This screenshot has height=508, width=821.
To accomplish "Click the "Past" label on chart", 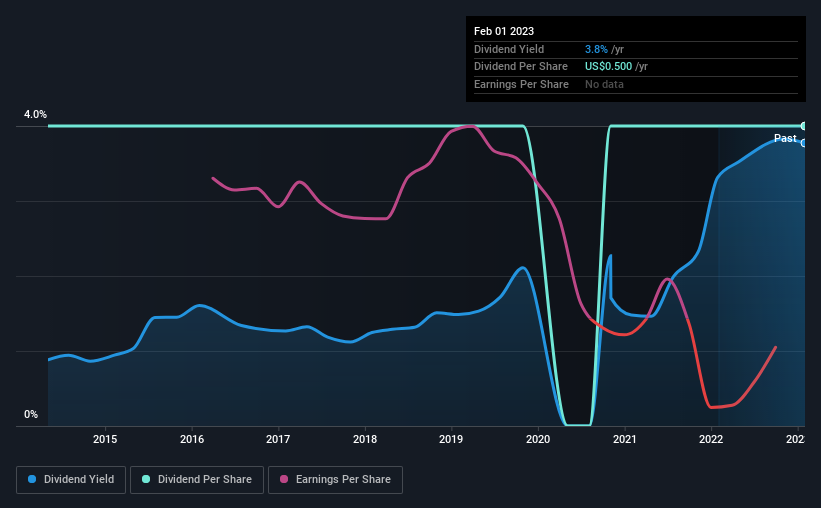I will tap(785, 138).
